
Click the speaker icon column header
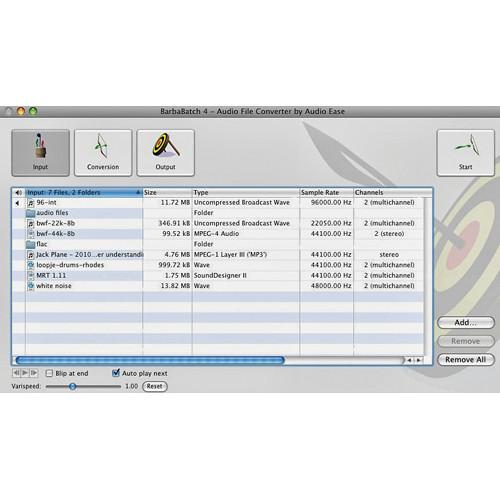[x=18, y=192]
